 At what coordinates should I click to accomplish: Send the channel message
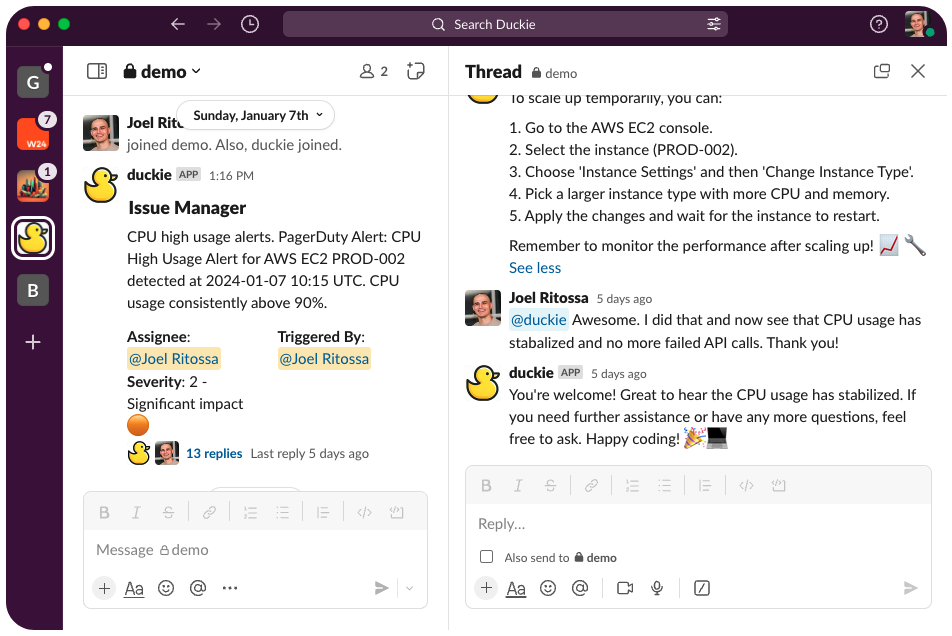(x=381, y=588)
